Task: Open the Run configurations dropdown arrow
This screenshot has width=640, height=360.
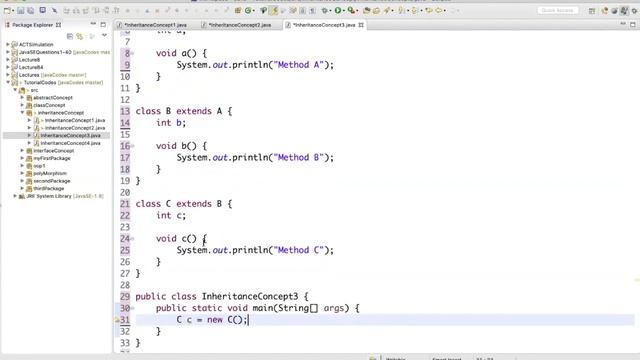Action: click(x=343, y=11)
